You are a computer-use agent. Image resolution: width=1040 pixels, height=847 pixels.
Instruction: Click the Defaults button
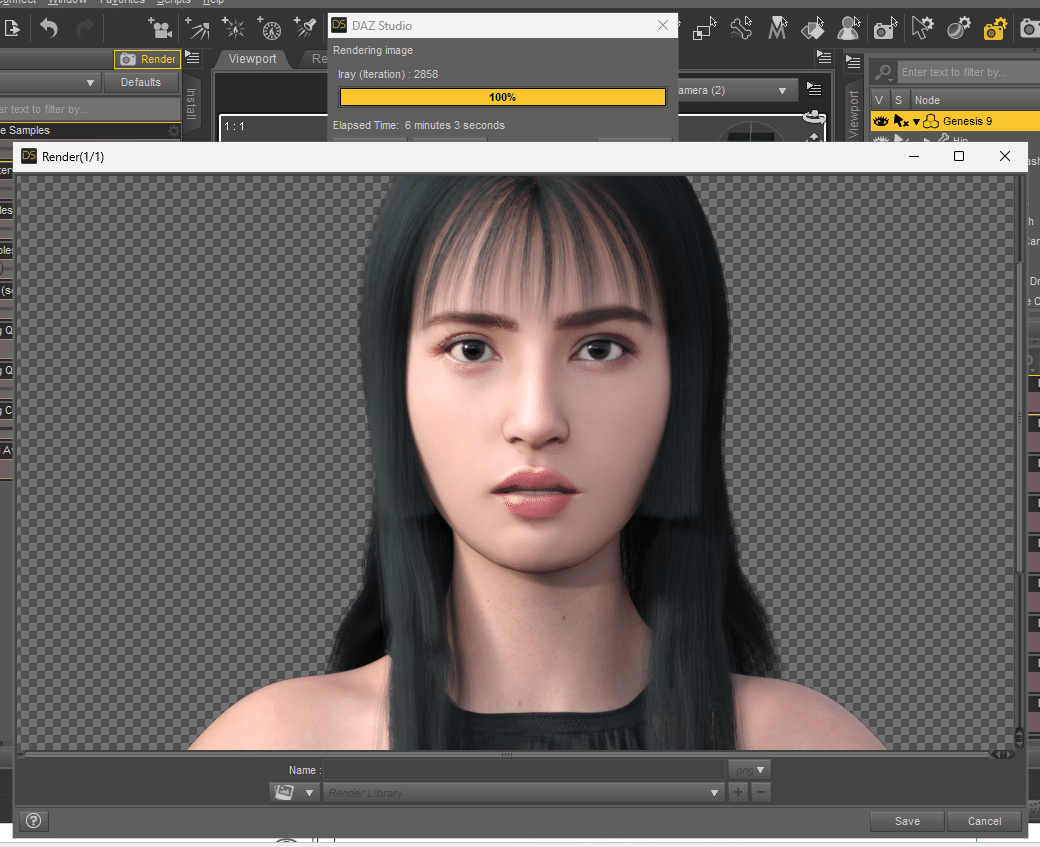point(141,82)
